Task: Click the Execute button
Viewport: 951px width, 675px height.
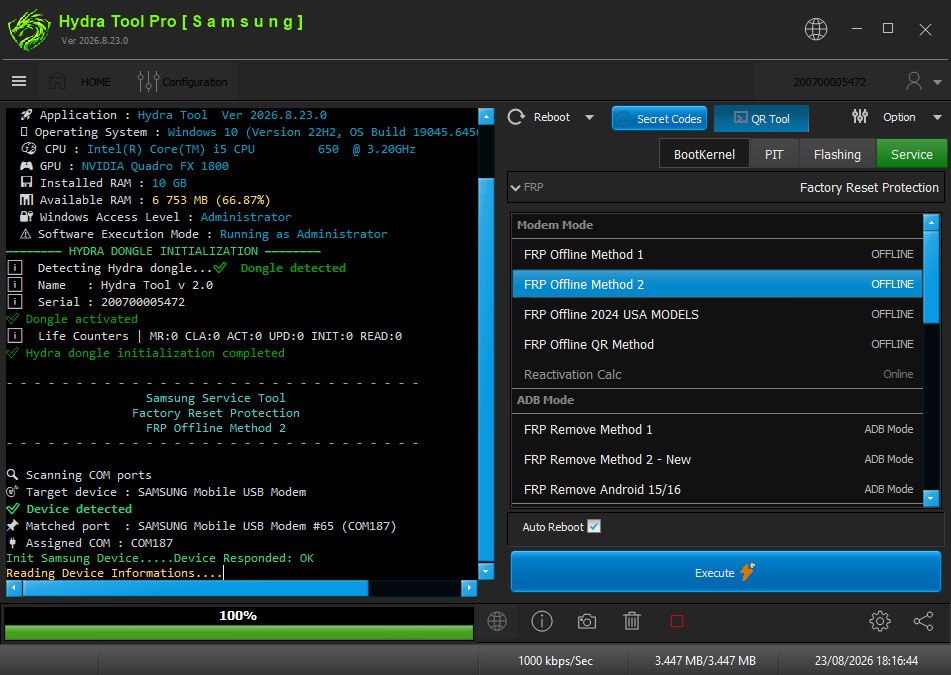Action: pyautogui.click(x=725, y=571)
